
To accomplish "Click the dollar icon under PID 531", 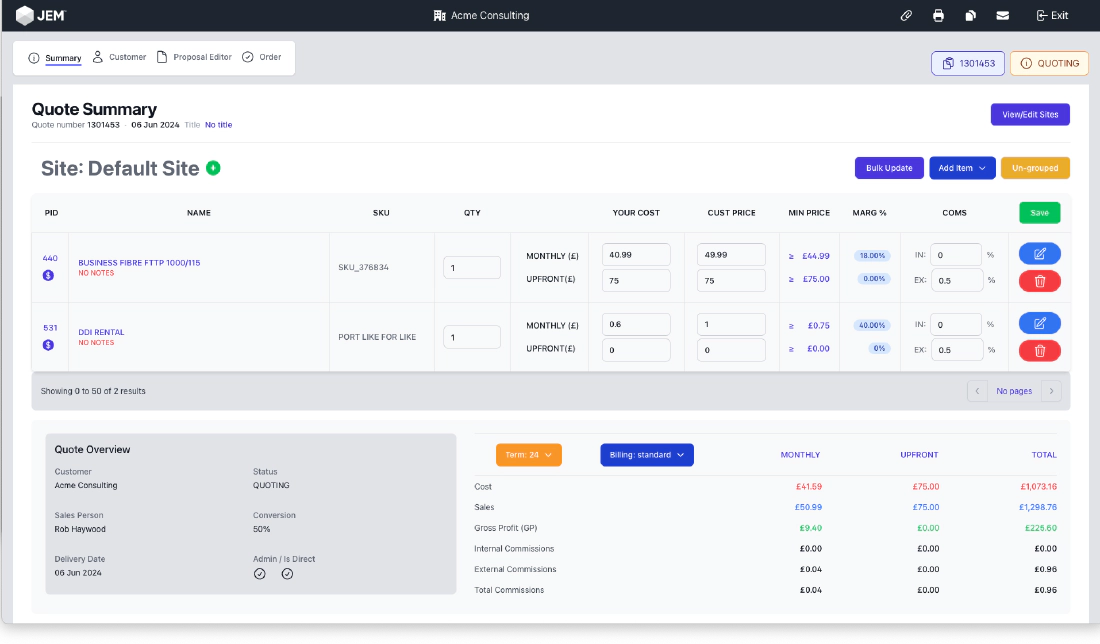I will (x=48, y=344).
